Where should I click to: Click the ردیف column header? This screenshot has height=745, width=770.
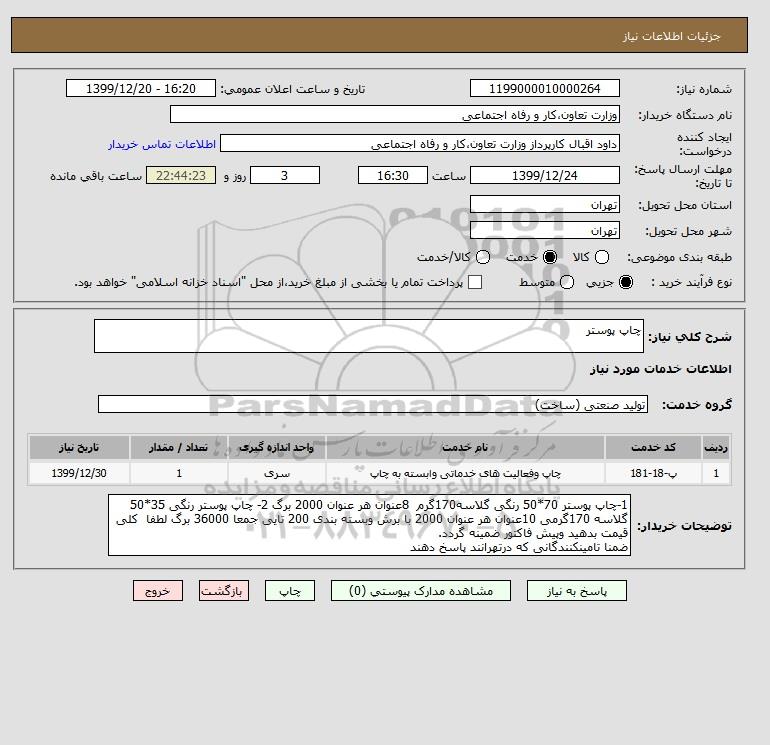coord(716,447)
